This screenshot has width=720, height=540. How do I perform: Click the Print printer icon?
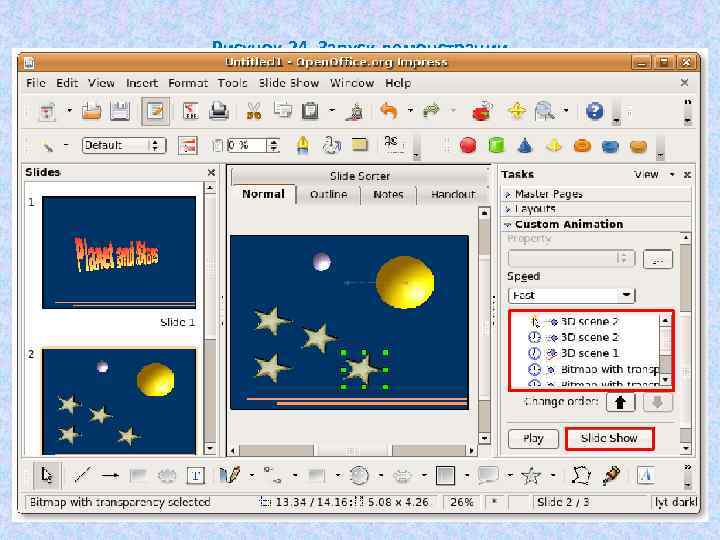[219, 111]
